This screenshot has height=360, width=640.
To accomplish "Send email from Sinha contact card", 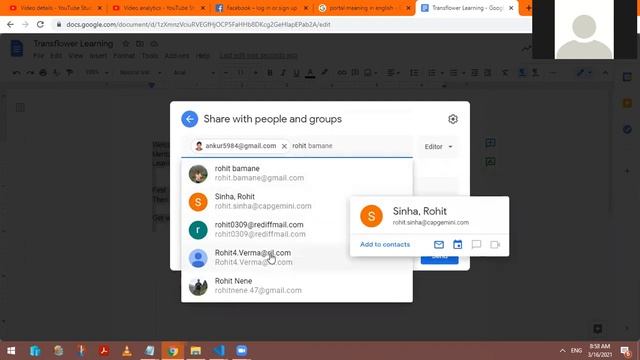I will 439,244.
